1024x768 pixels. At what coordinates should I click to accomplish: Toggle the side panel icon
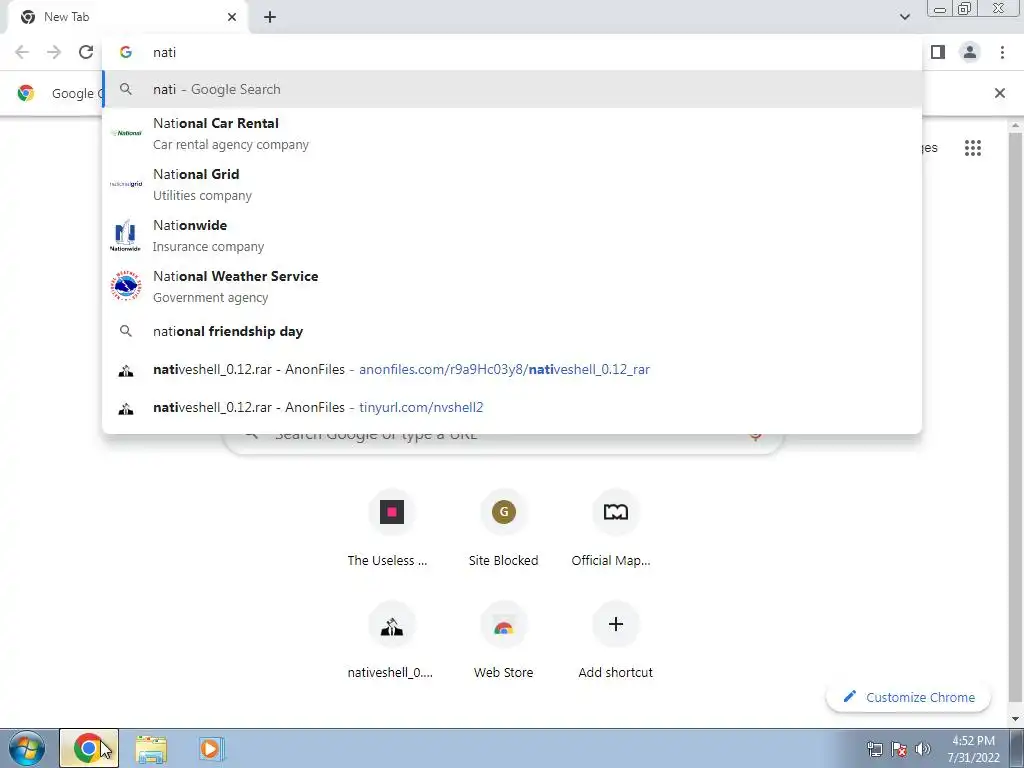pyautogui.click(x=938, y=52)
